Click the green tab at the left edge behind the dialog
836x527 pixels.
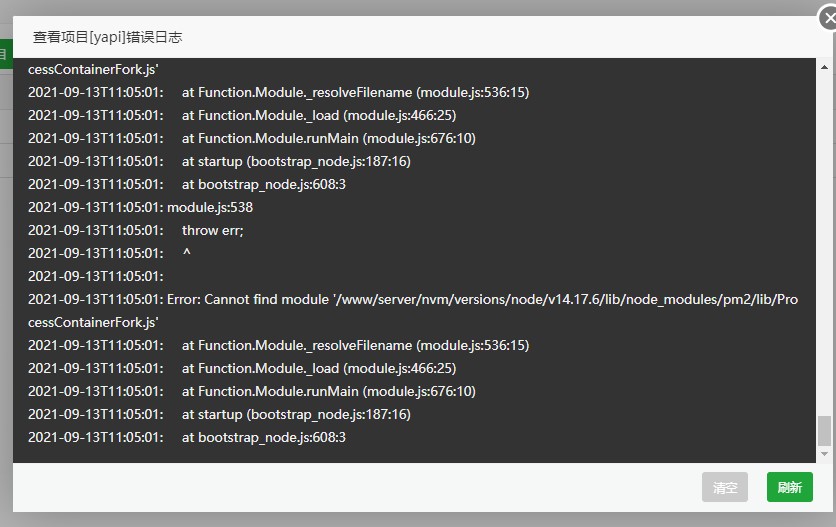(x=6, y=53)
